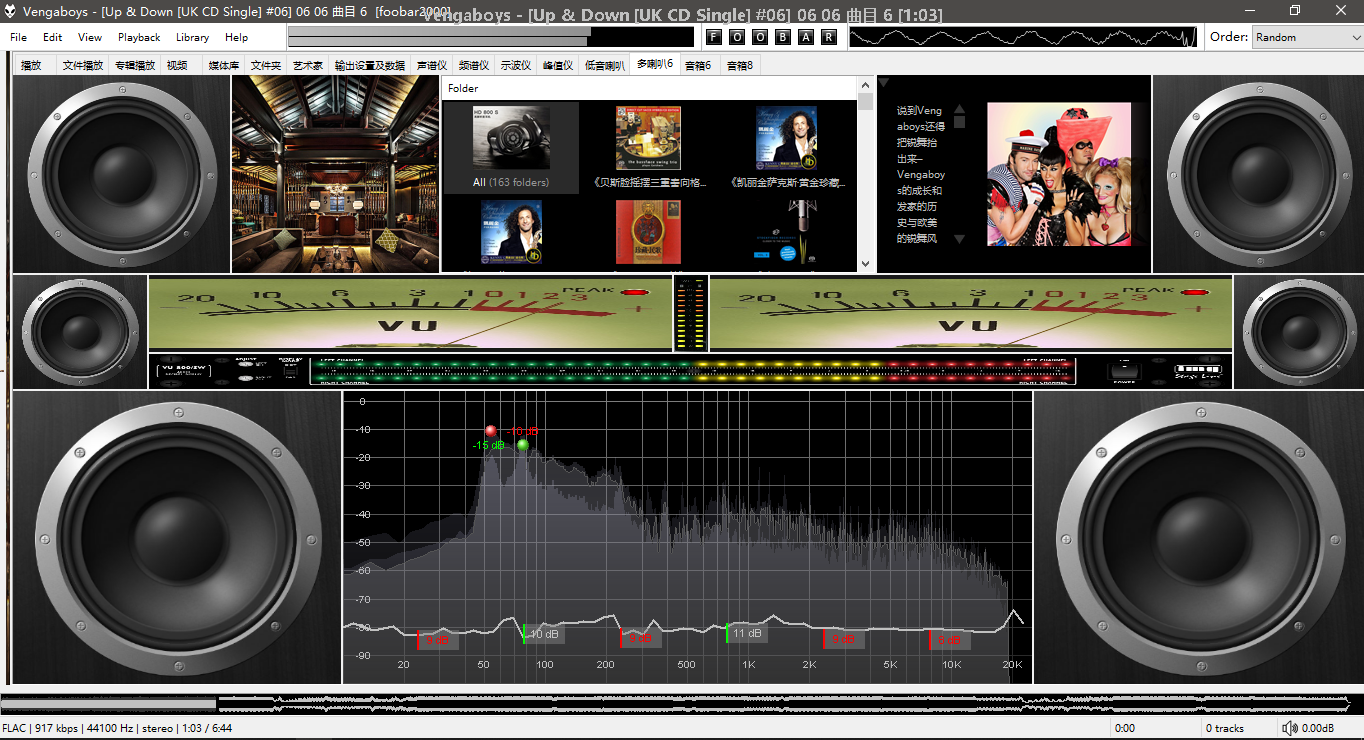Viewport: 1364px width, 740px height.
Task: Click the volume speaker icon in status bar
Action: (1290, 728)
